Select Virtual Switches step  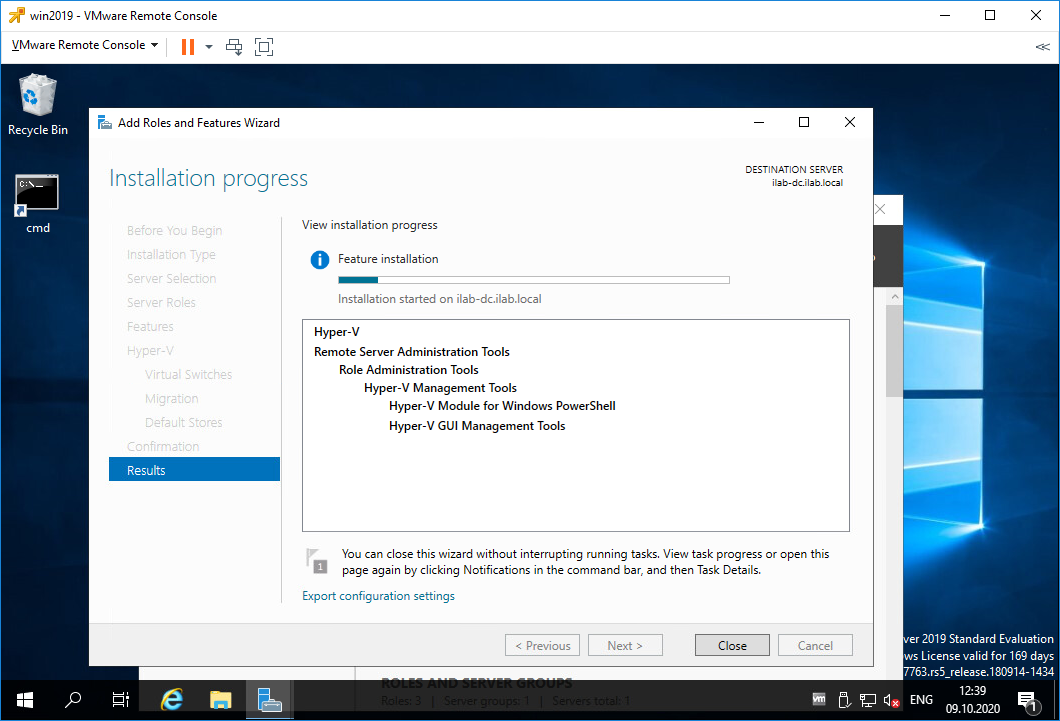click(188, 374)
